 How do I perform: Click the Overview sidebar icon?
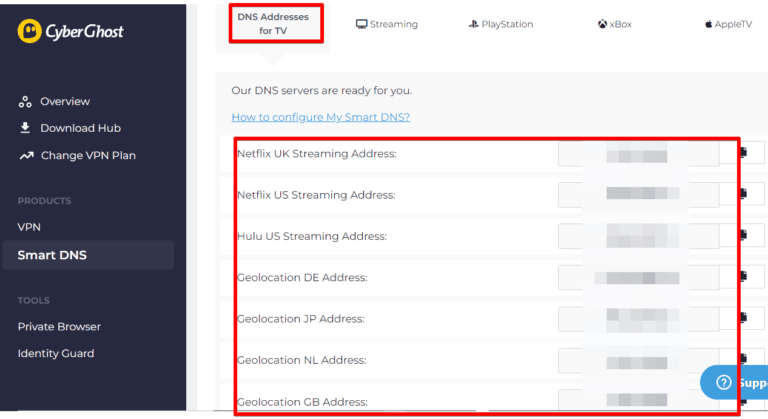coord(25,102)
